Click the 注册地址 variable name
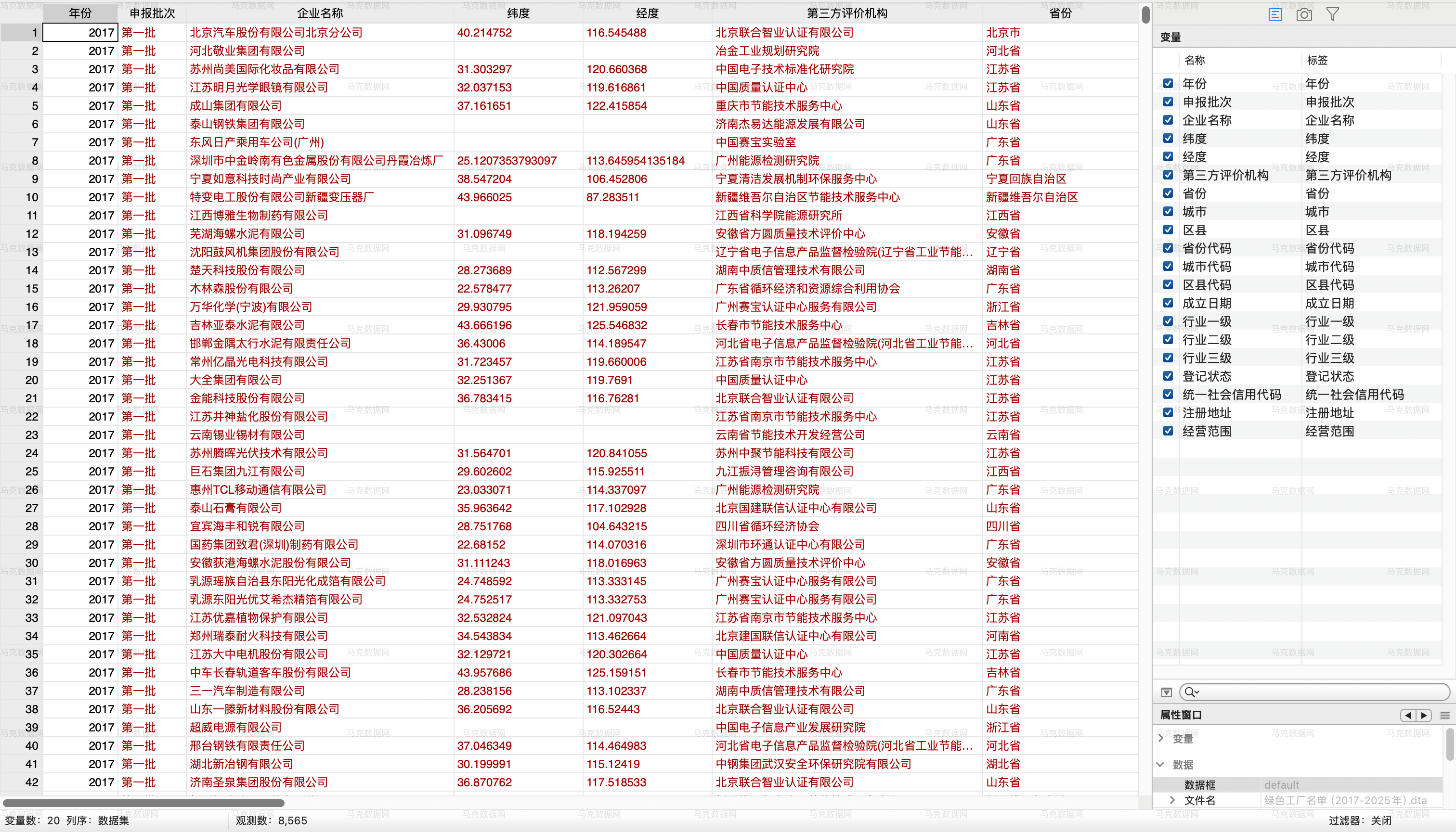The image size is (1456, 832). pos(1207,412)
